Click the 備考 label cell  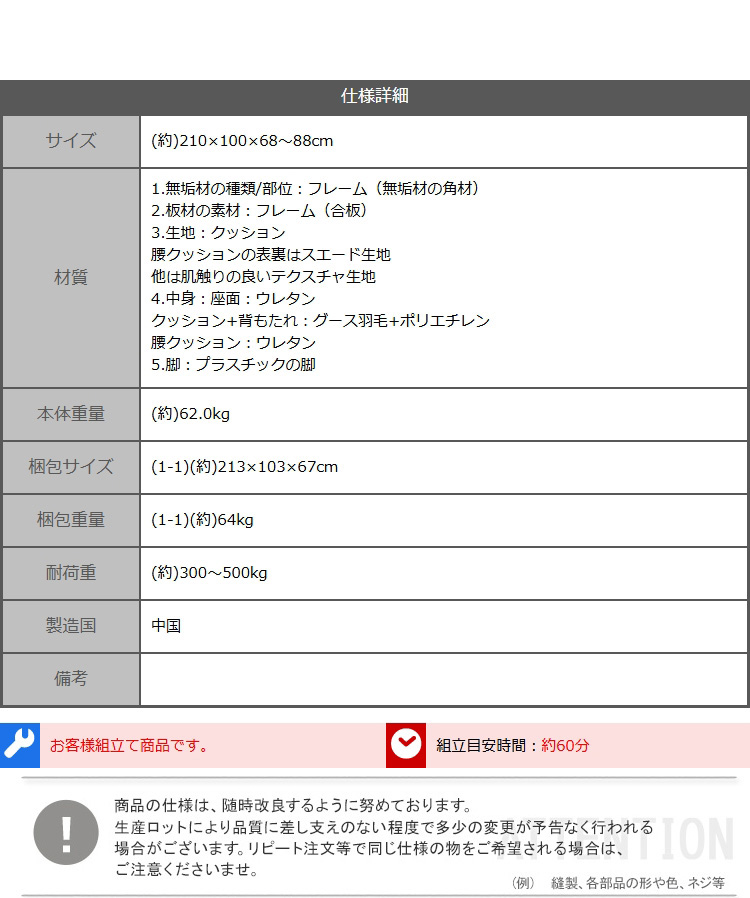pos(71,679)
